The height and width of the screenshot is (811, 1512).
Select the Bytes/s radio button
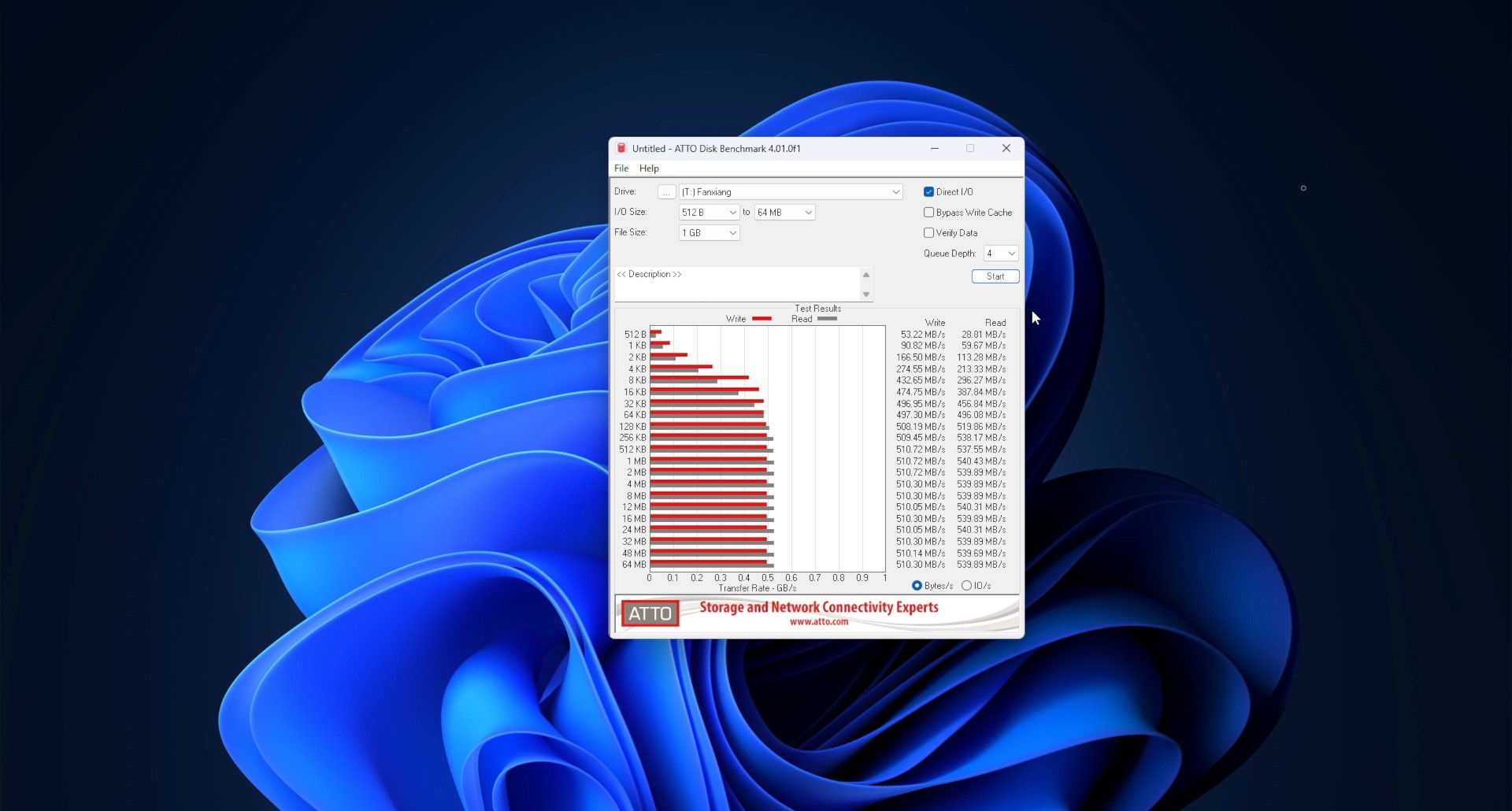tap(917, 586)
